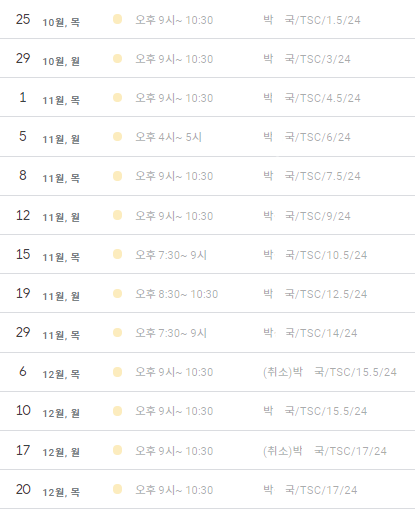Select the date 15 11월 목
Image resolution: width=415 pixels, height=509 pixels.
point(48,255)
